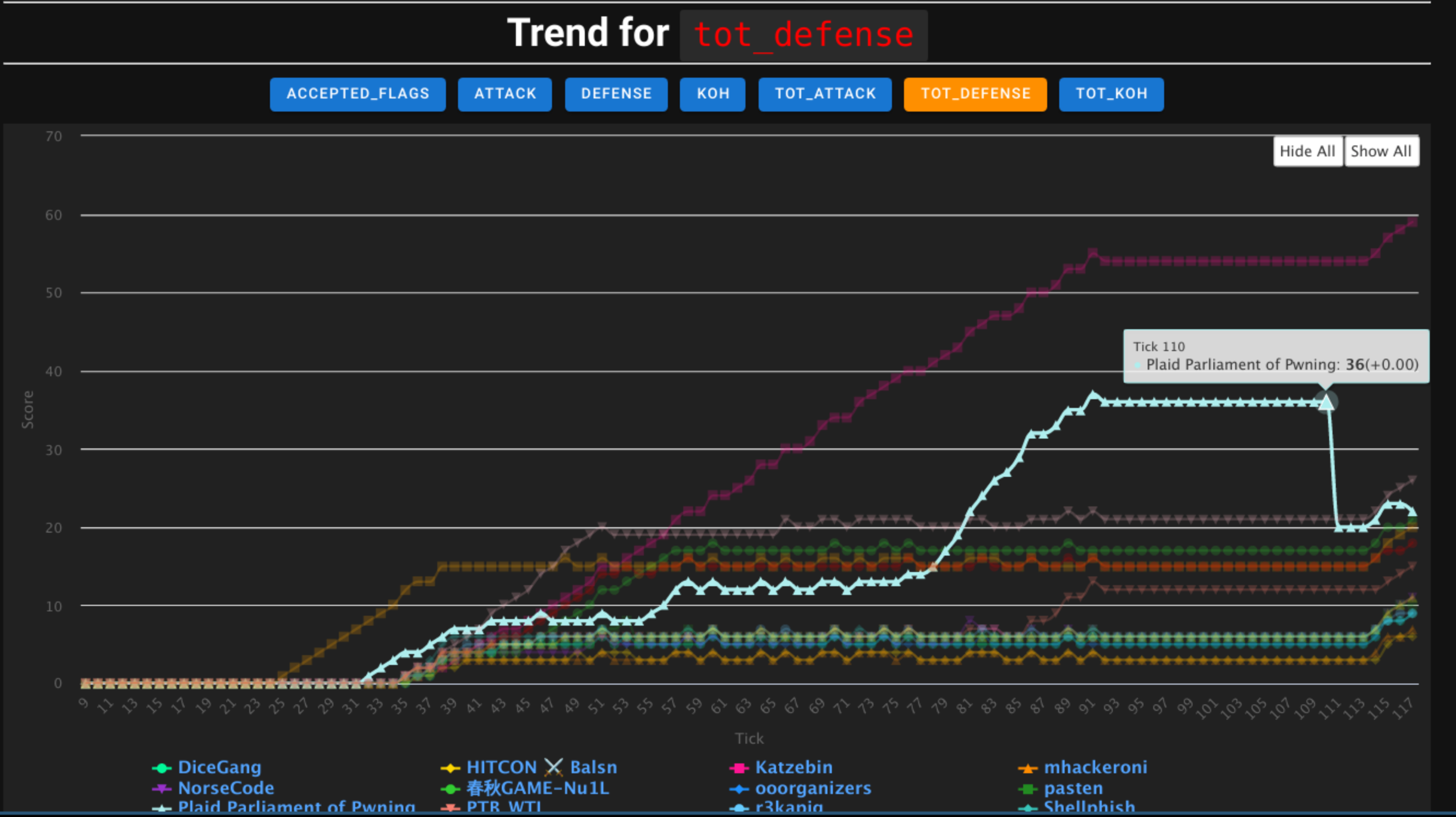Toggle mhackeroni series label in legend

point(1095,767)
